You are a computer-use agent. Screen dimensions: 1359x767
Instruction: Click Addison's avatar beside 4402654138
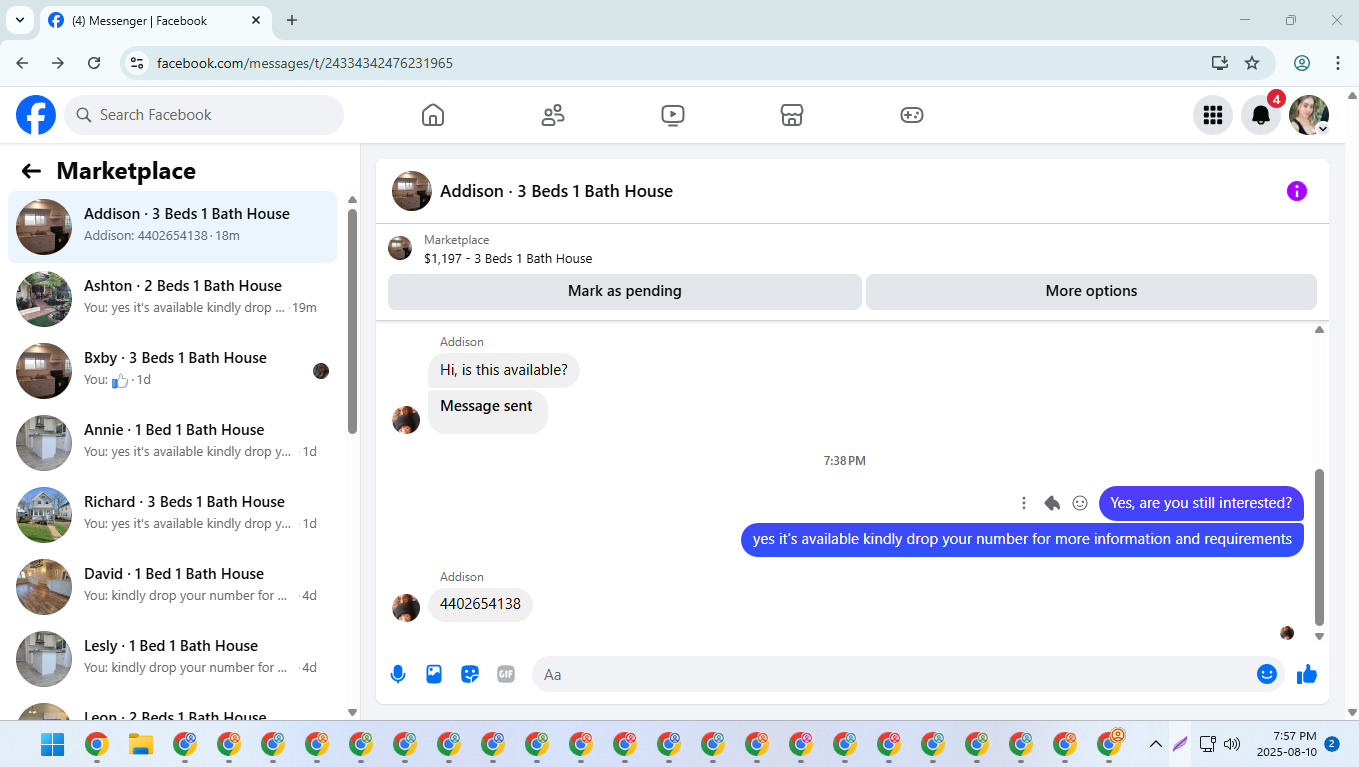coord(406,608)
